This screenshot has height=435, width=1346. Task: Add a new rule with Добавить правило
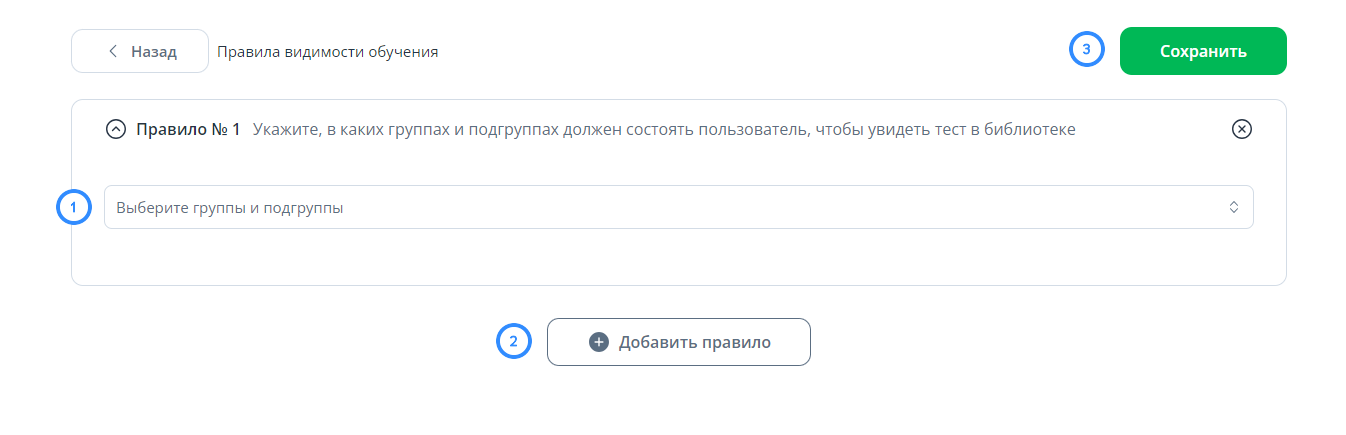point(678,342)
